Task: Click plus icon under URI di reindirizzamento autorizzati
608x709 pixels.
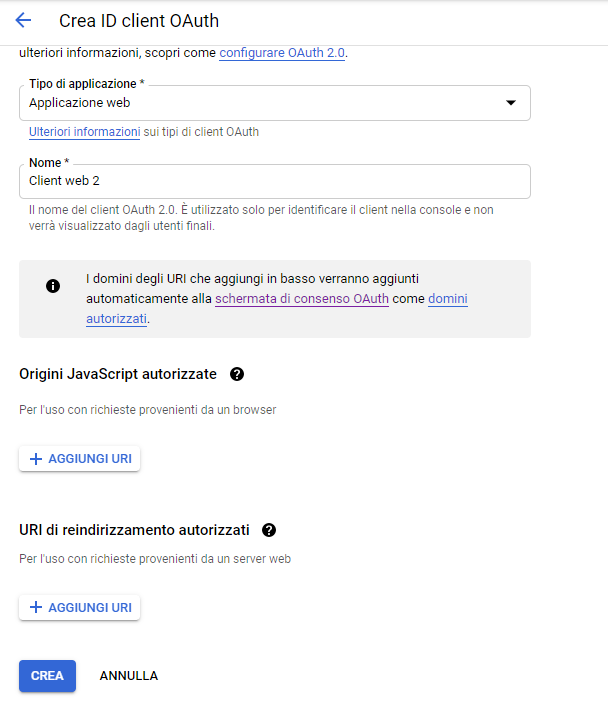Action: (x=36, y=607)
